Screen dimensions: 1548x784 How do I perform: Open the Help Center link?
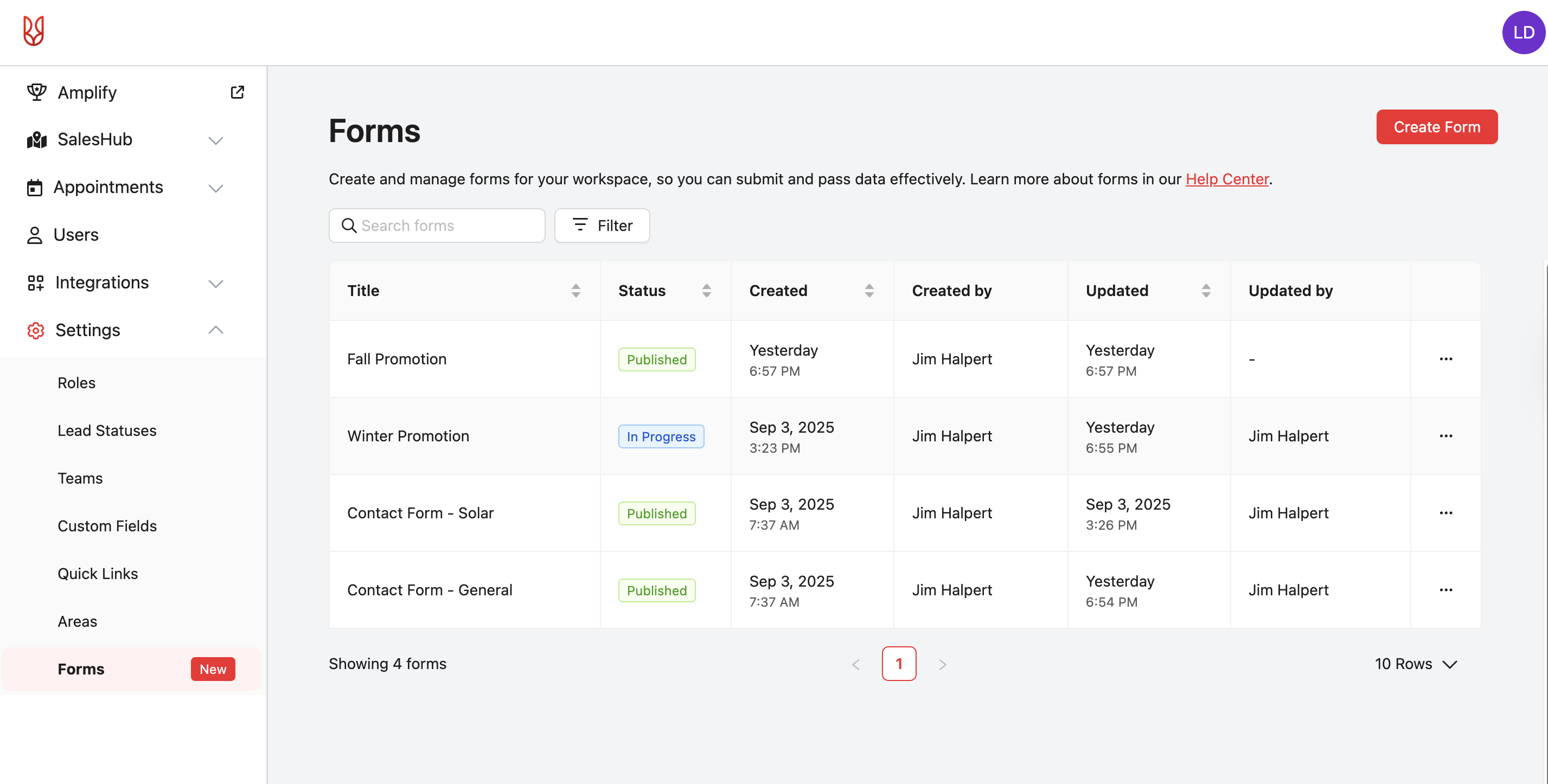tap(1226, 179)
